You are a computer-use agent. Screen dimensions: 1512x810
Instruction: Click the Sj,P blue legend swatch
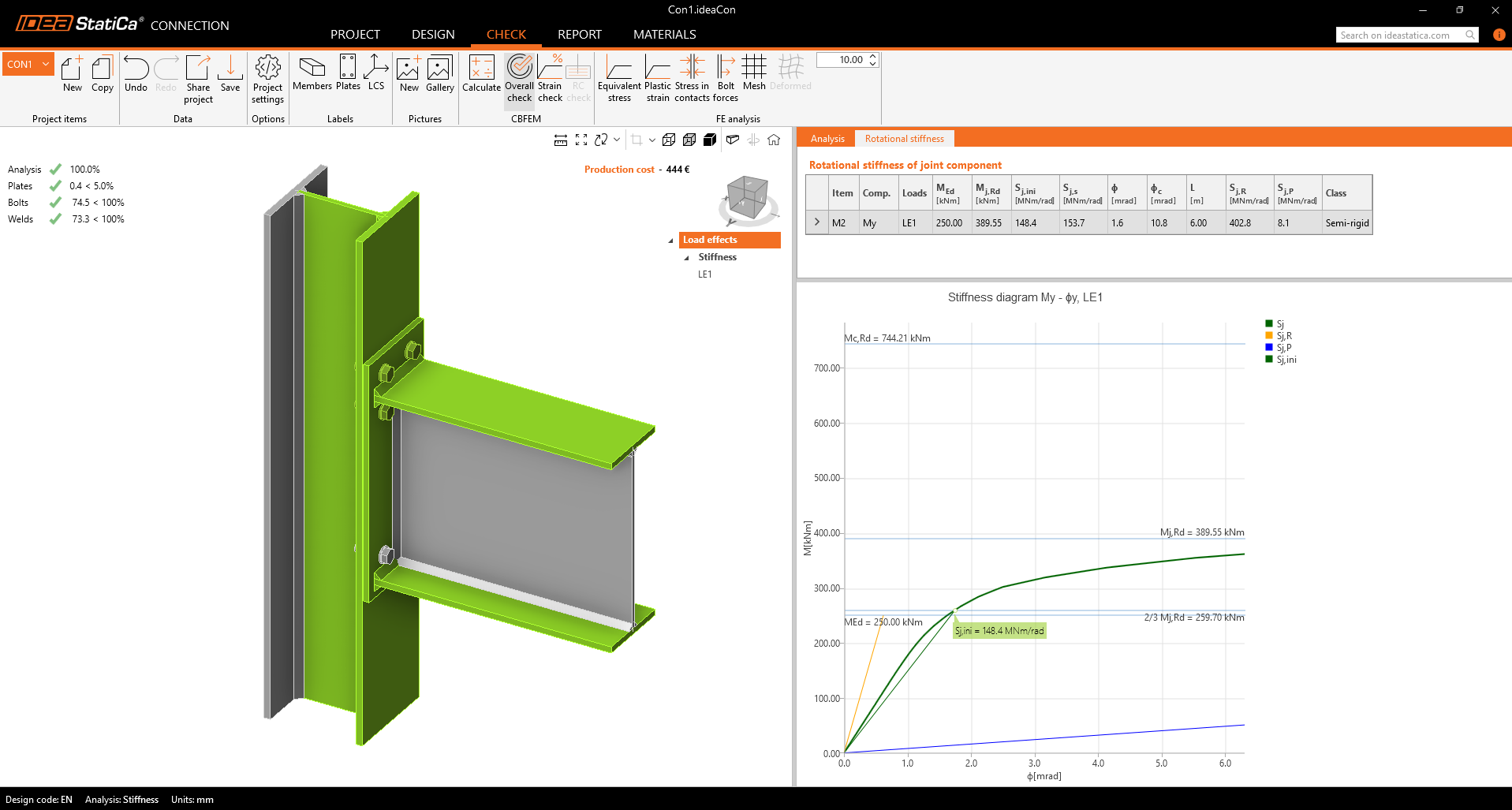[x=1269, y=347]
